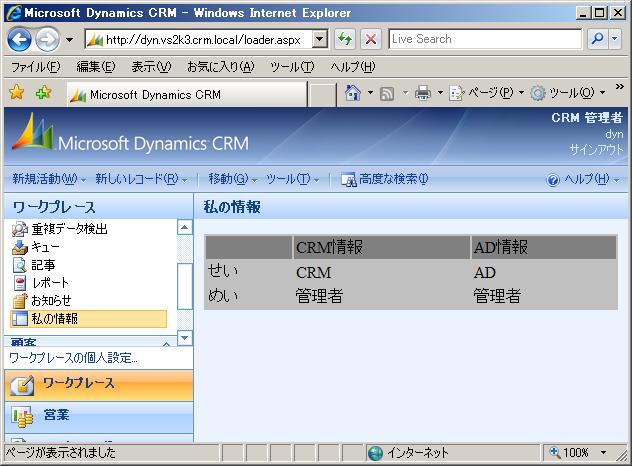
Task: Select the Microsoft Dynamics CRM browser tab
Action: 187,95
